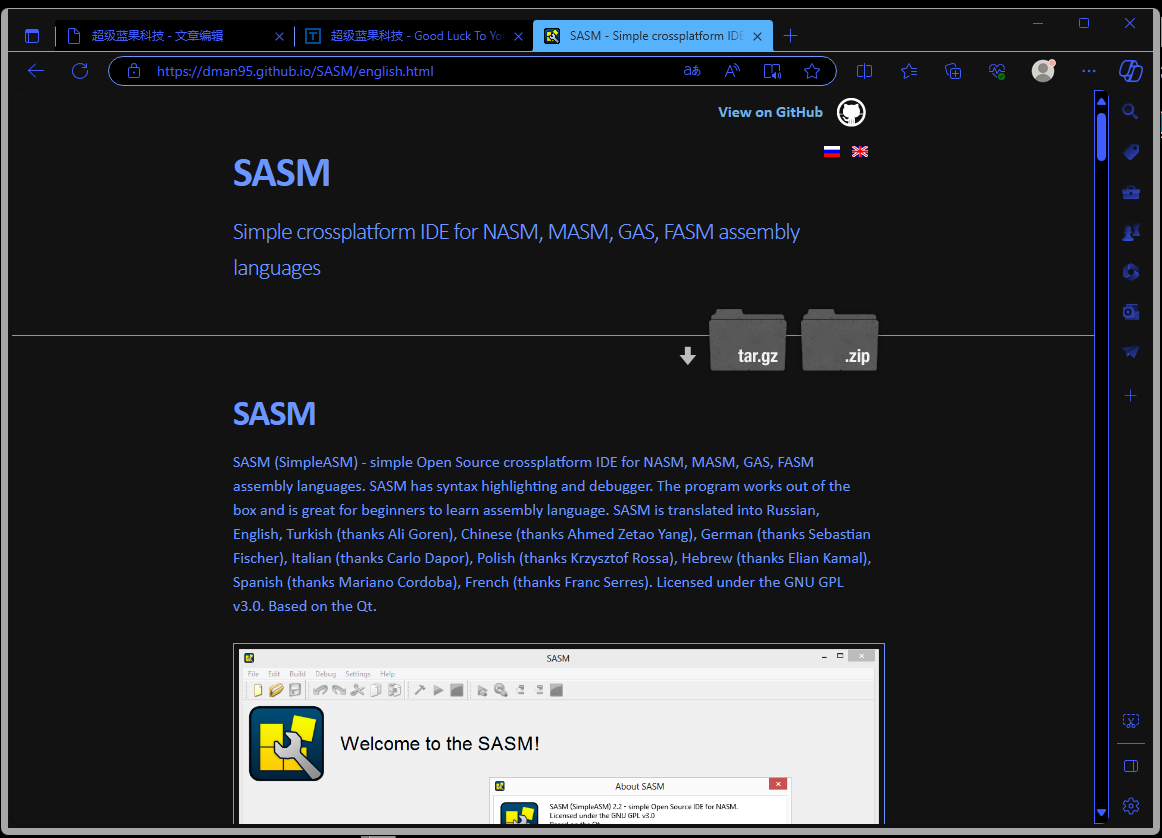The image size is (1162, 838).
Task: Open Microsoft 365 sidebar icon
Action: click(x=1131, y=272)
